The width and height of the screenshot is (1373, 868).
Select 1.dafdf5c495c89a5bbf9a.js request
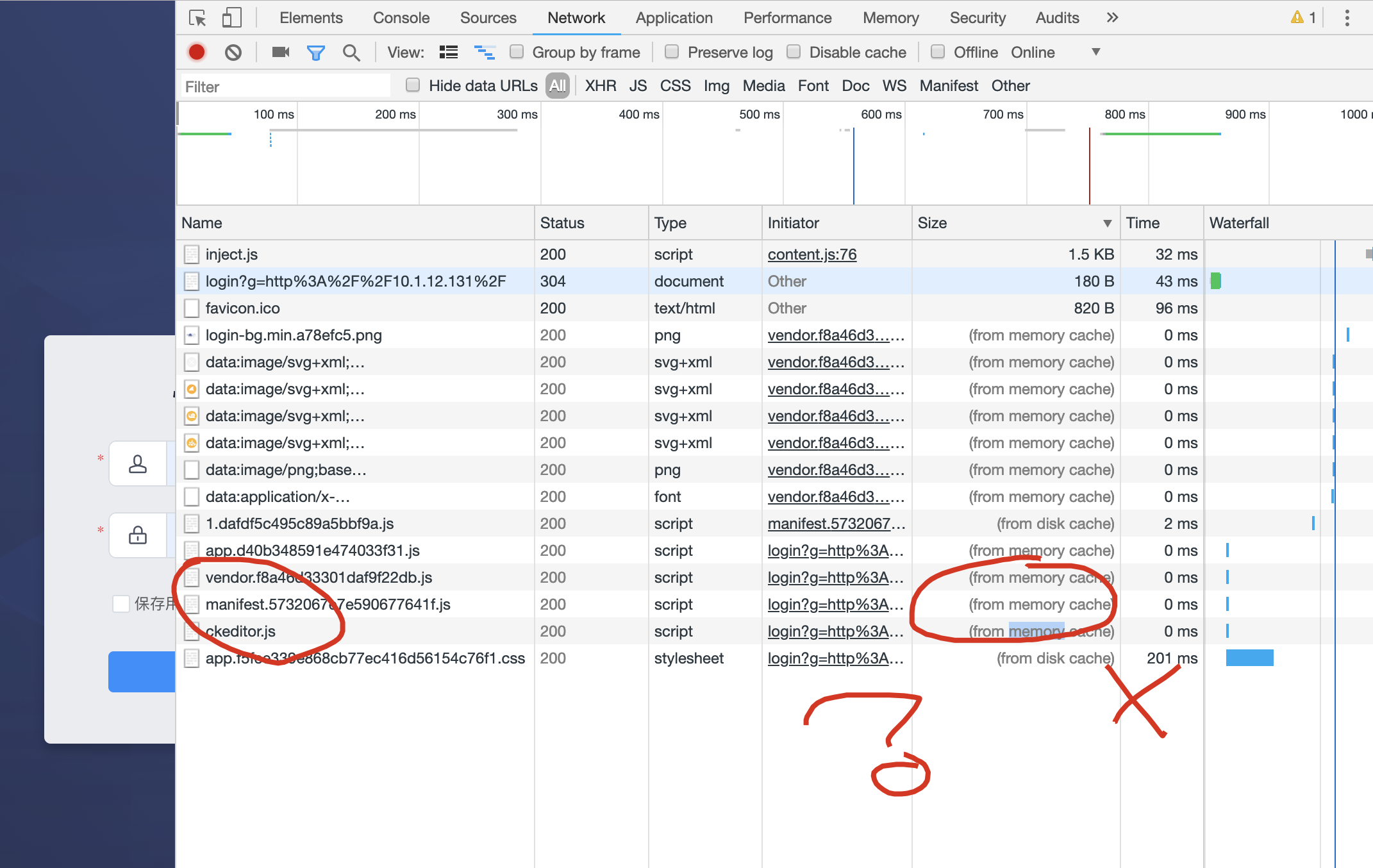(774, 524)
